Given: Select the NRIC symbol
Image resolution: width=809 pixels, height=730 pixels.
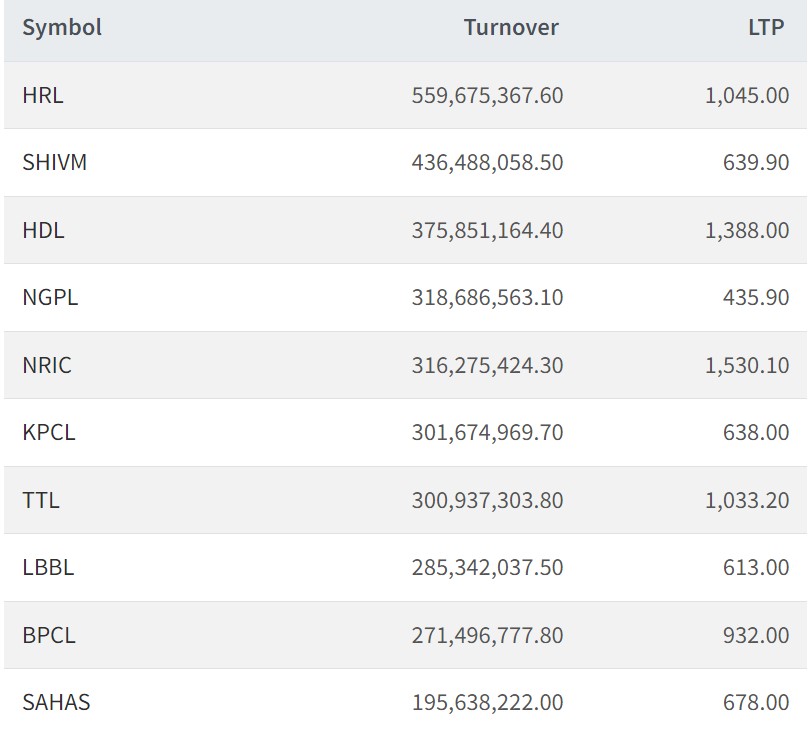Looking at the screenshot, I should pyautogui.click(x=47, y=365).
